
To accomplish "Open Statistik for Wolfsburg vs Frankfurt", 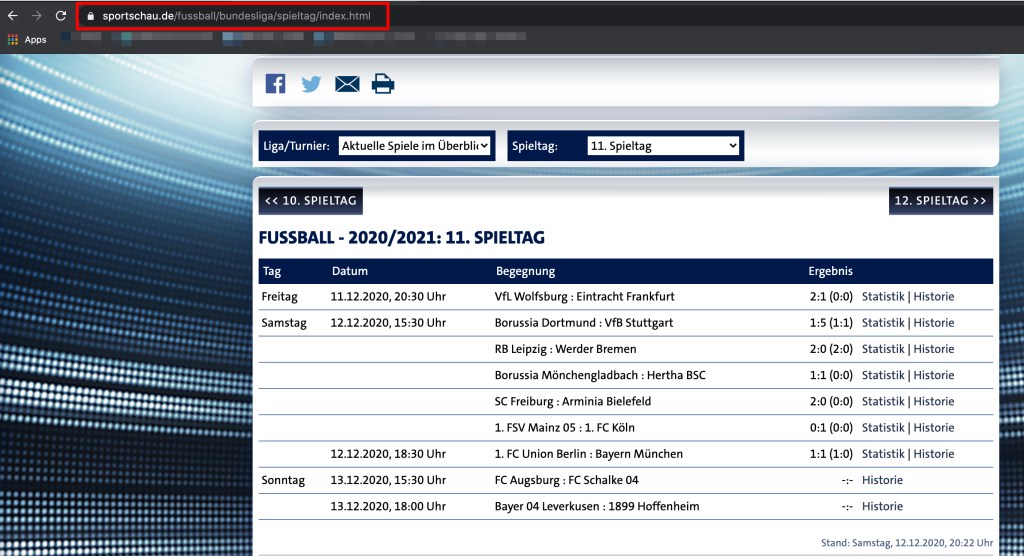I will [883, 297].
